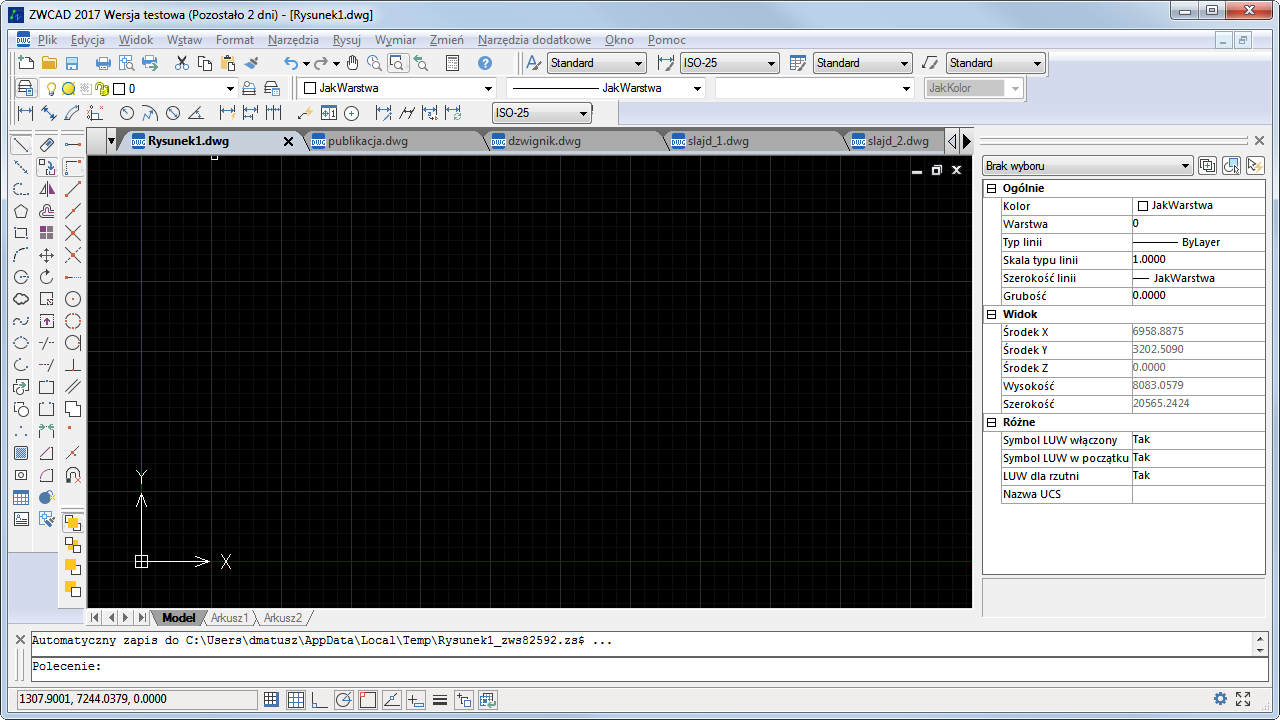This screenshot has height=720, width=1280.
Task: Open Print Preview icon
Action: (x=126, y=63)
